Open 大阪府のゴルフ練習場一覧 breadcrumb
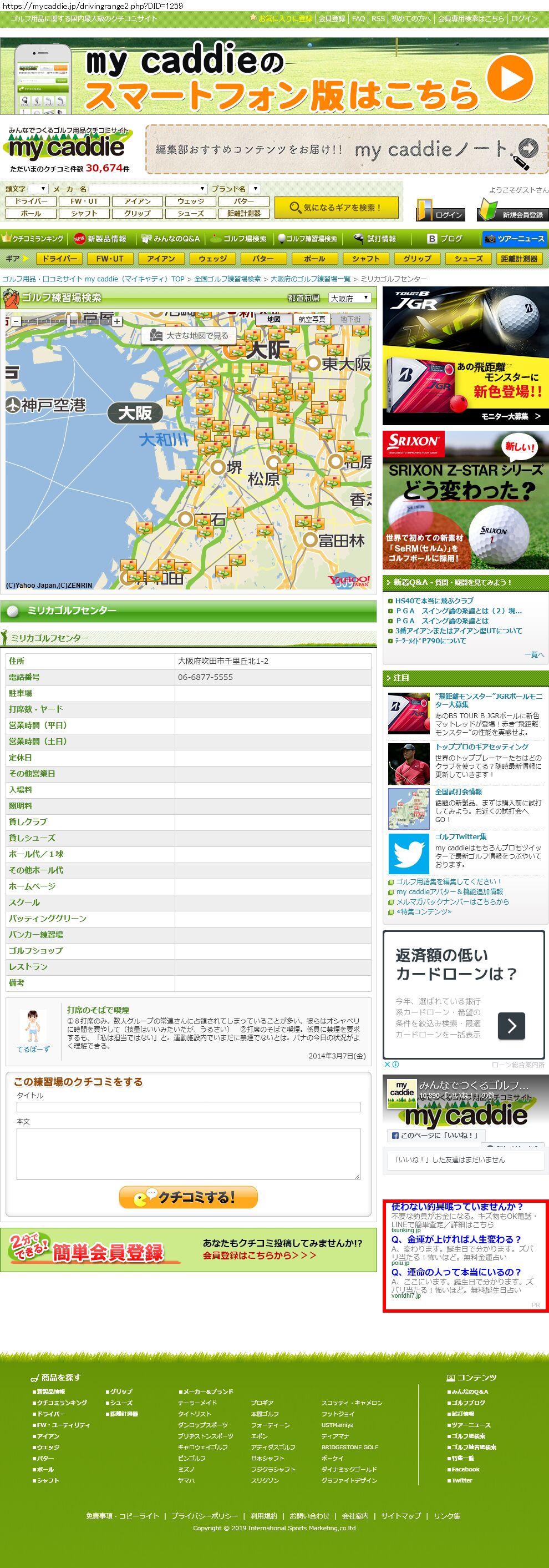 [x=311, y=279]
